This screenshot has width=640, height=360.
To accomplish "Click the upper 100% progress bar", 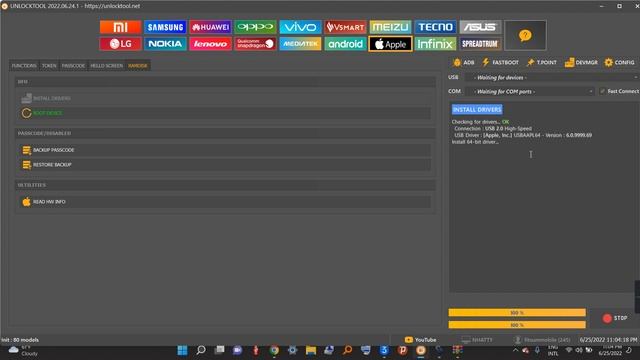I will tap(517, 313).
